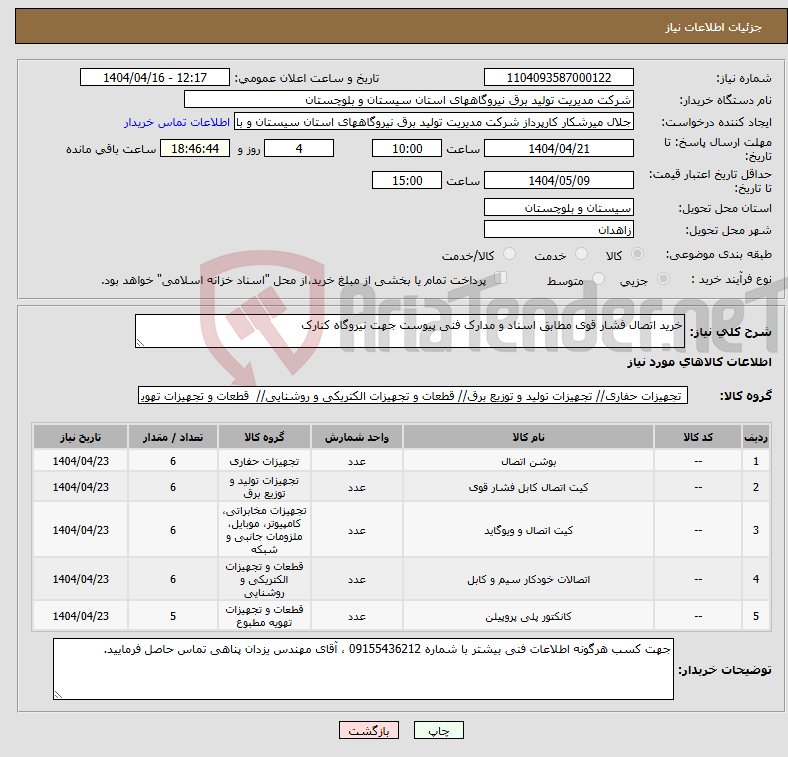Click the validity time field 15:00

pyautogui.click(x=407, y=180)
